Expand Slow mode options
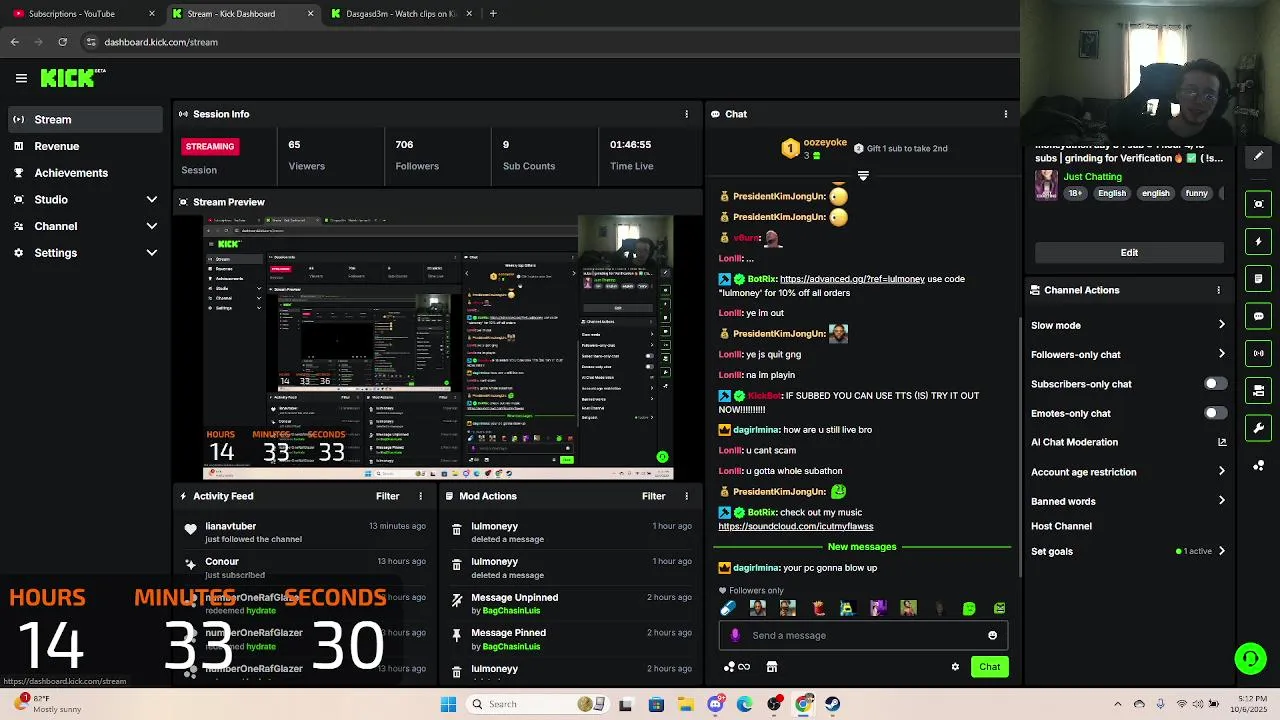The height and width of the screenshot is (720, 1280). 1222,325
